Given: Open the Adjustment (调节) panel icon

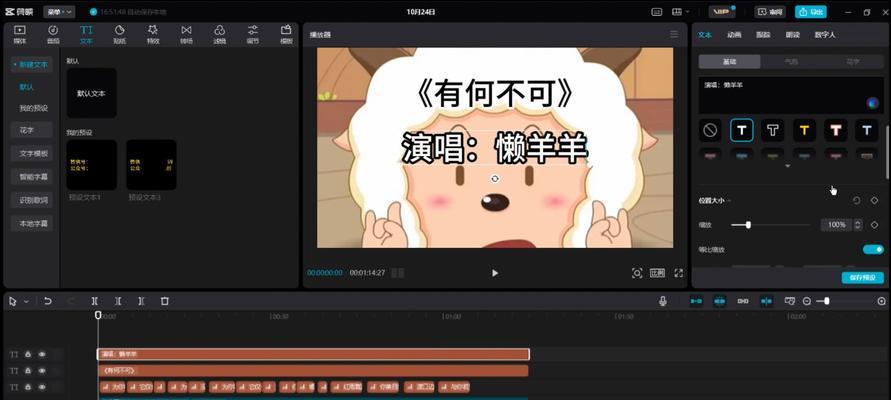Looking at the screenshot, I should tap(253, 34).
